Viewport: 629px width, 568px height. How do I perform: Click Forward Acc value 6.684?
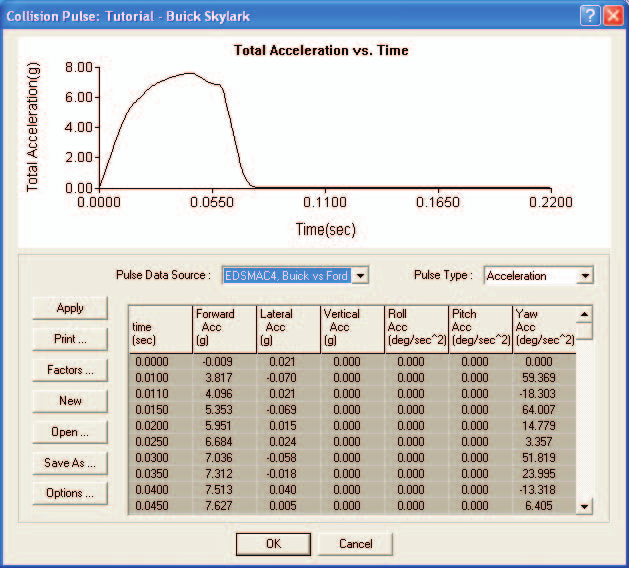pyautogui.click(x=225, y=442)
